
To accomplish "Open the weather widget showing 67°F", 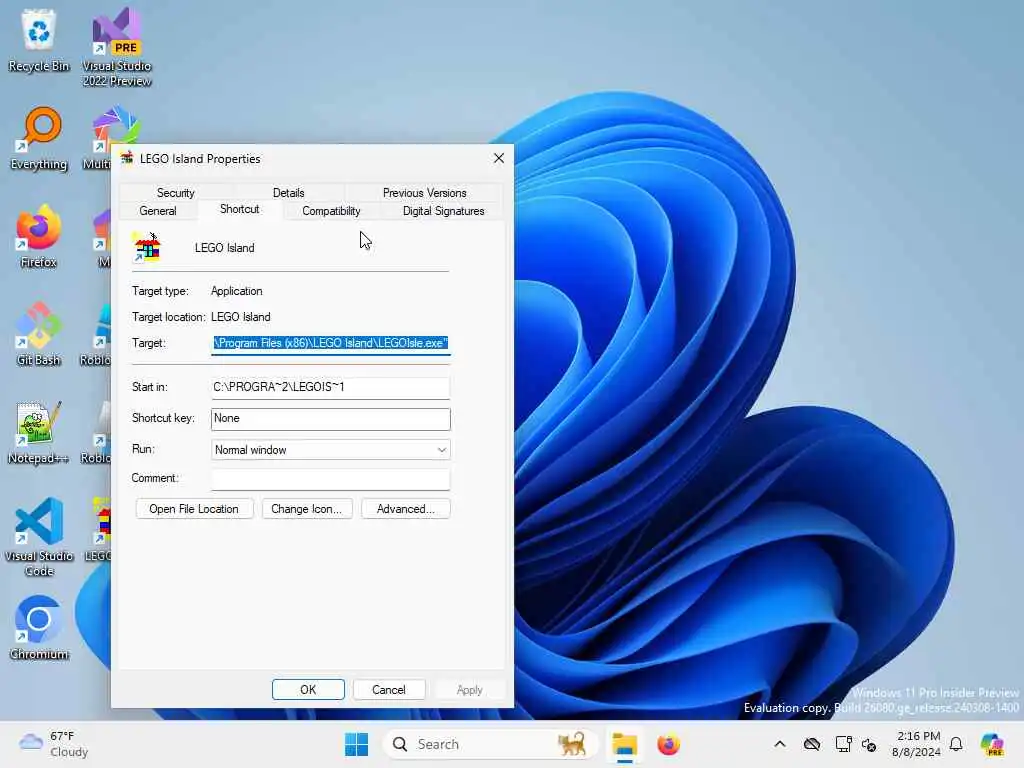I will tap(54, 744).
